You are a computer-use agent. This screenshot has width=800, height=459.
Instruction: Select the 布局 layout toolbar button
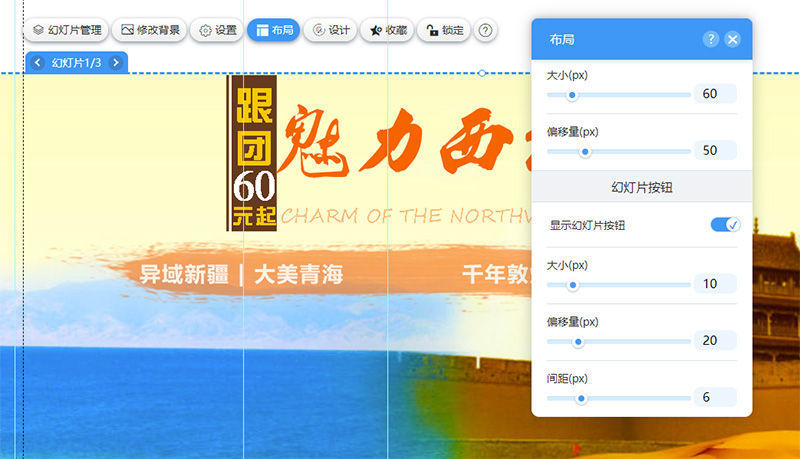tap(274, 30)
